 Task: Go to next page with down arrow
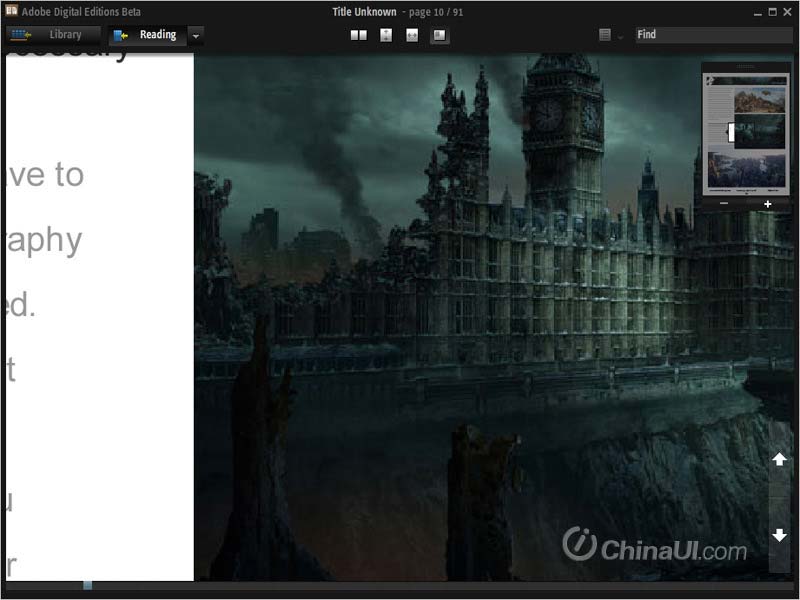pyautogui.click(x=779, y=535)
